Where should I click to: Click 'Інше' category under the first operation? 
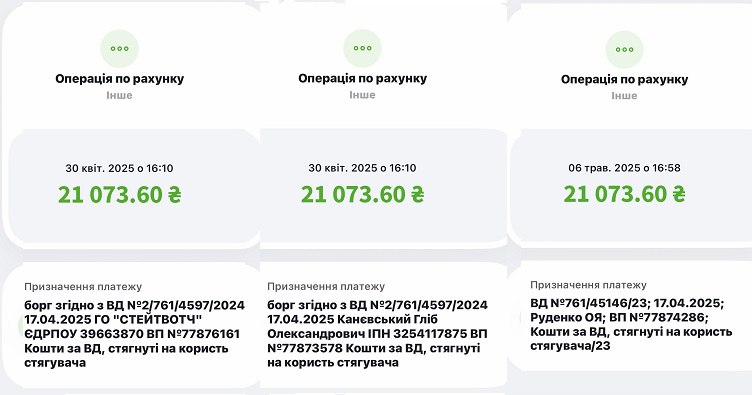119,95
